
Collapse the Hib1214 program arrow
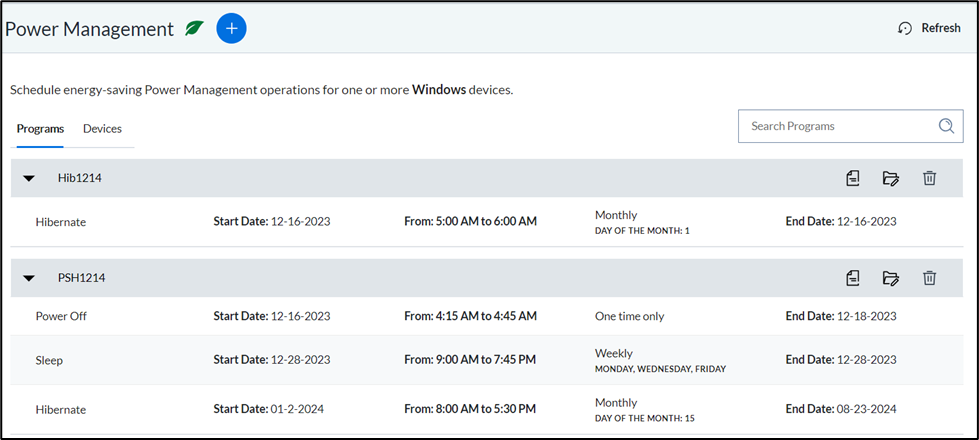pos(29,178)
